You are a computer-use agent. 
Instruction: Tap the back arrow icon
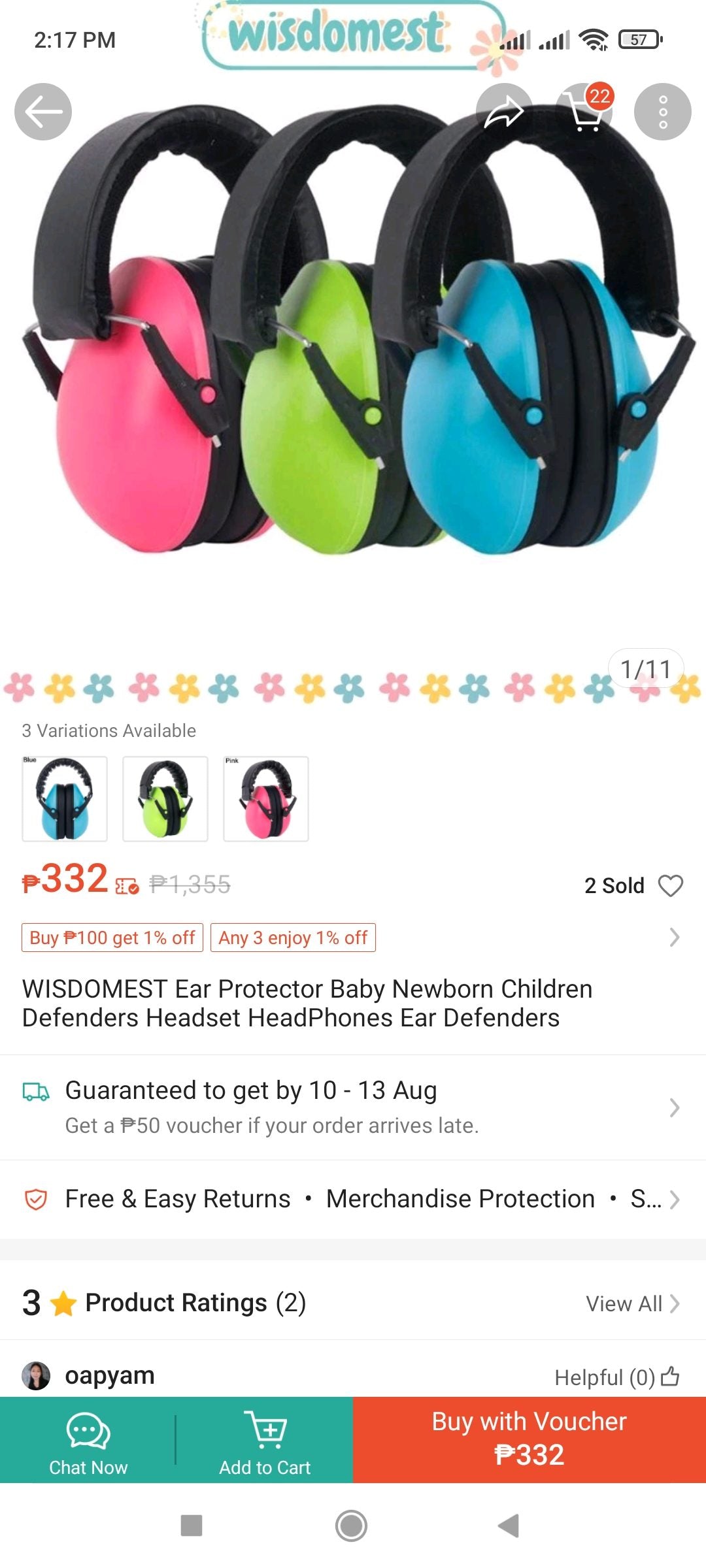(43, 112)
